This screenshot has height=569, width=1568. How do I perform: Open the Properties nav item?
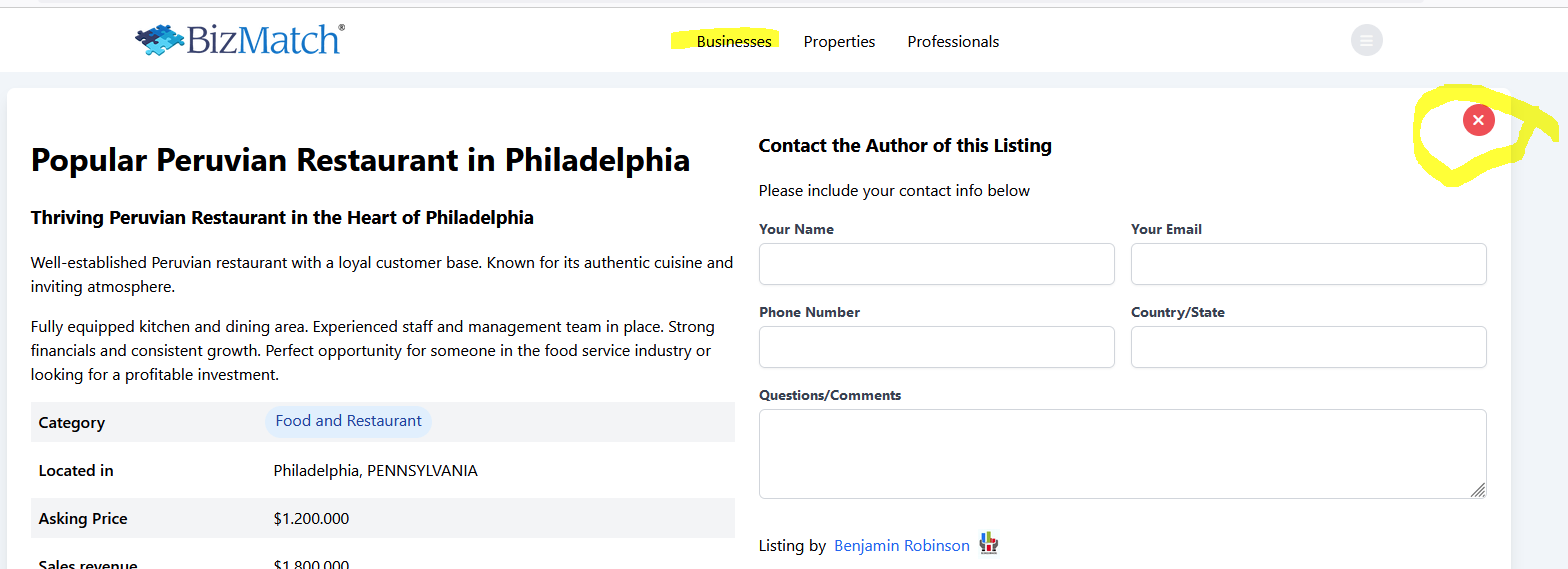839,41
